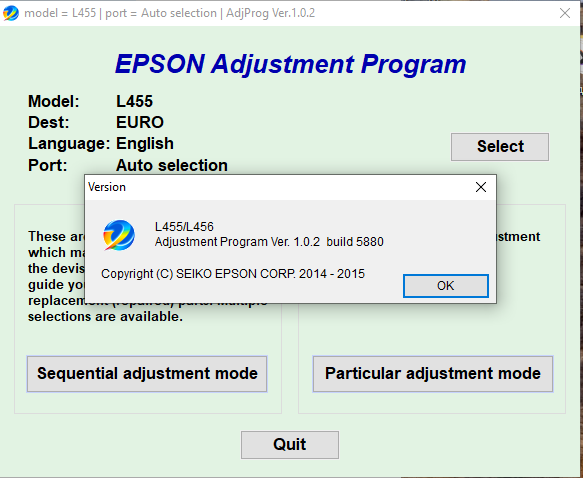Open the Select model button

[x=500, y=147]
